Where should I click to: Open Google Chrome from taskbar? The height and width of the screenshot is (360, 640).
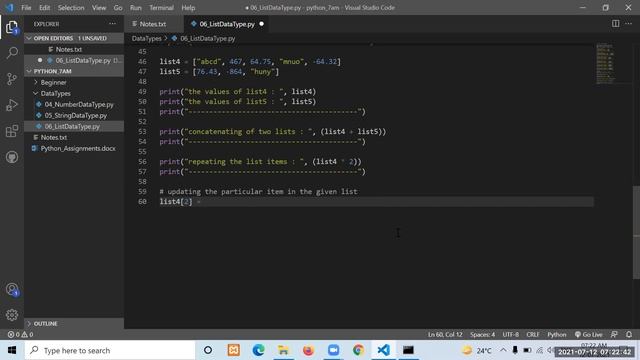coord(358,350)
